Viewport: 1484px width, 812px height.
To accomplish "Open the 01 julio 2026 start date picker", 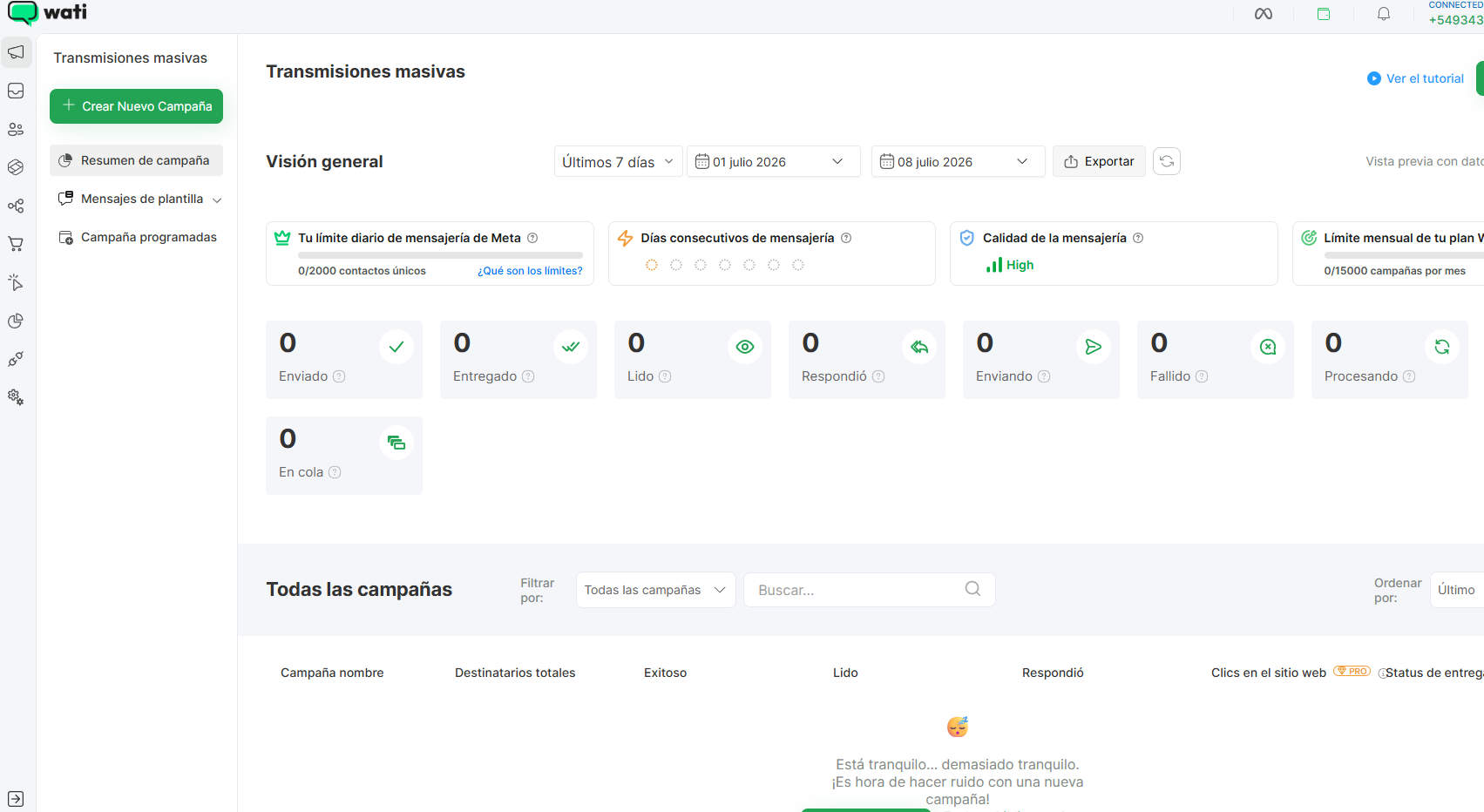I will point(774,161).
